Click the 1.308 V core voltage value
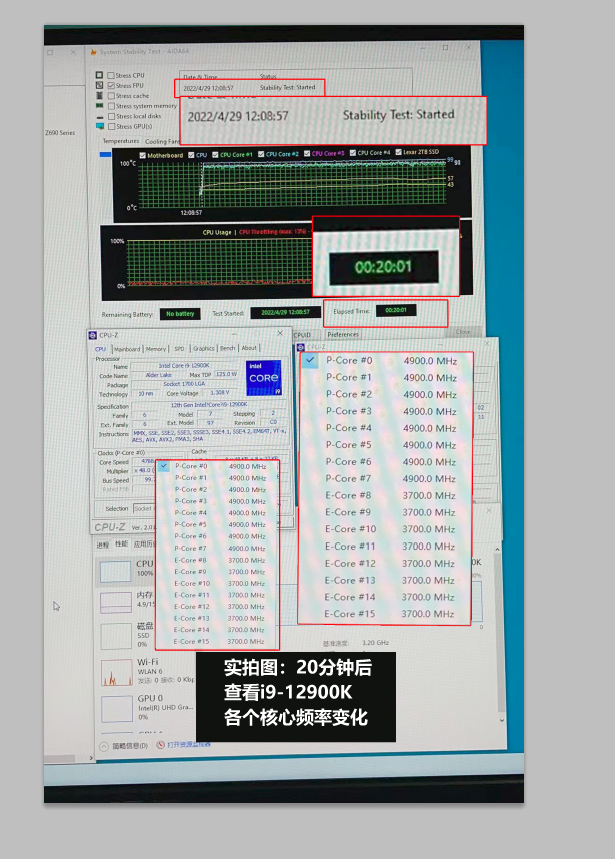The height and width of the screenshot is (859, 615). pos(220,393)
